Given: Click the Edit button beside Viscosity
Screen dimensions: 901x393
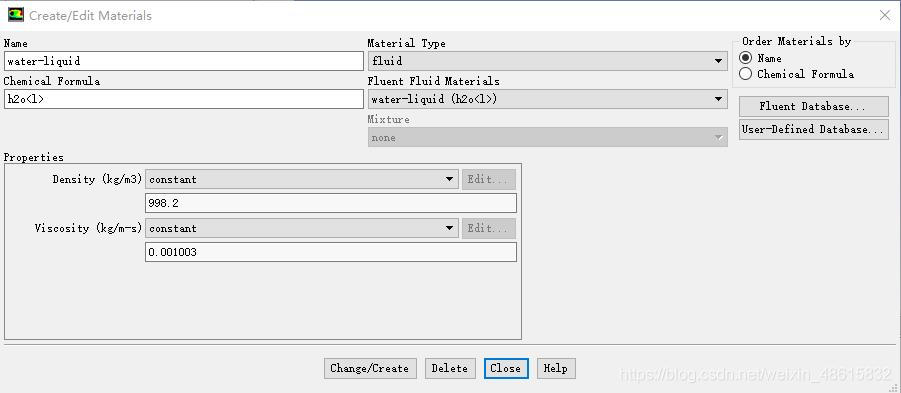Looking at the screenshot, I should click(x=488, y=228).
